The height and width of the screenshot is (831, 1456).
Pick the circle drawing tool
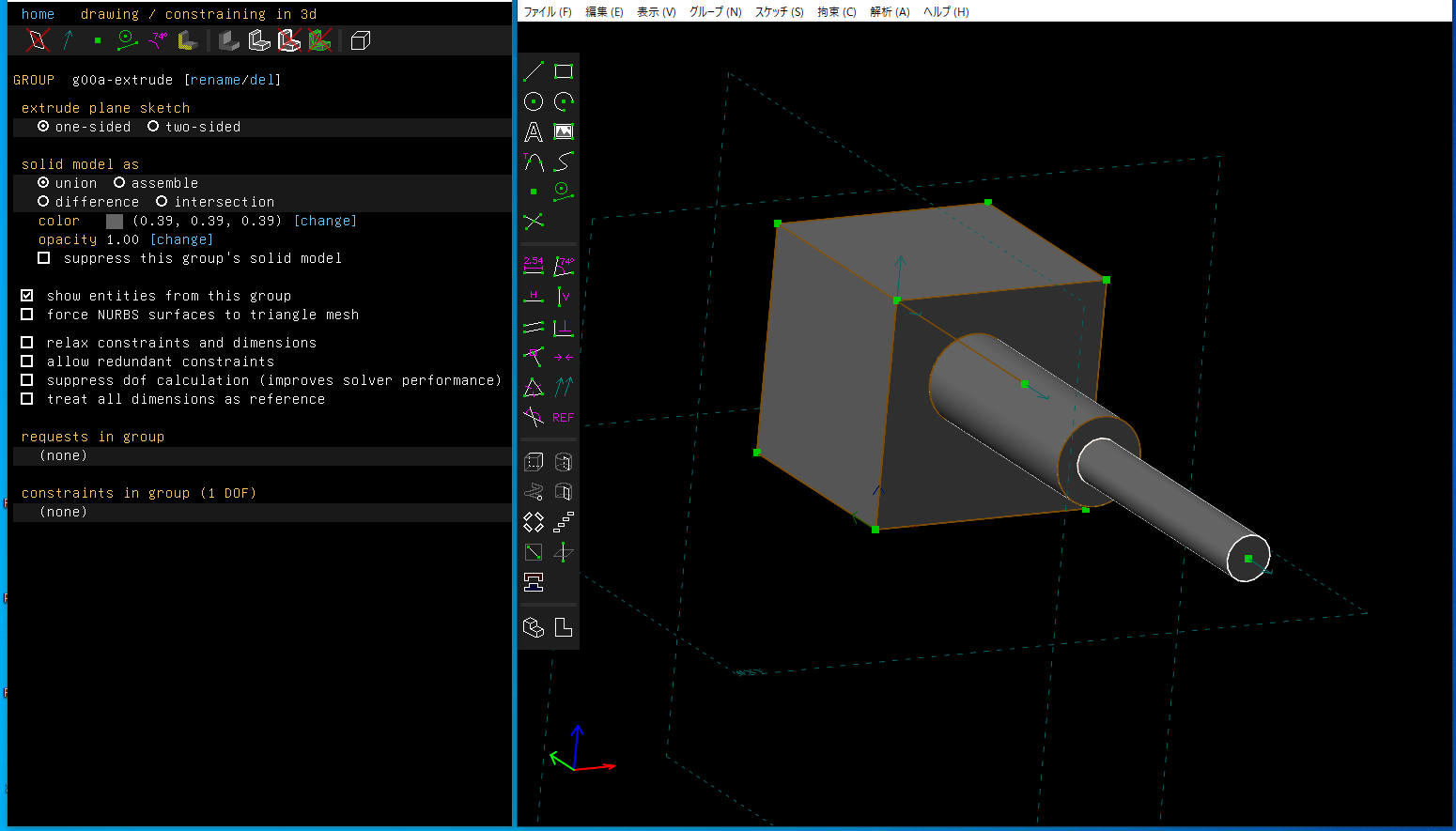[534, 101]
